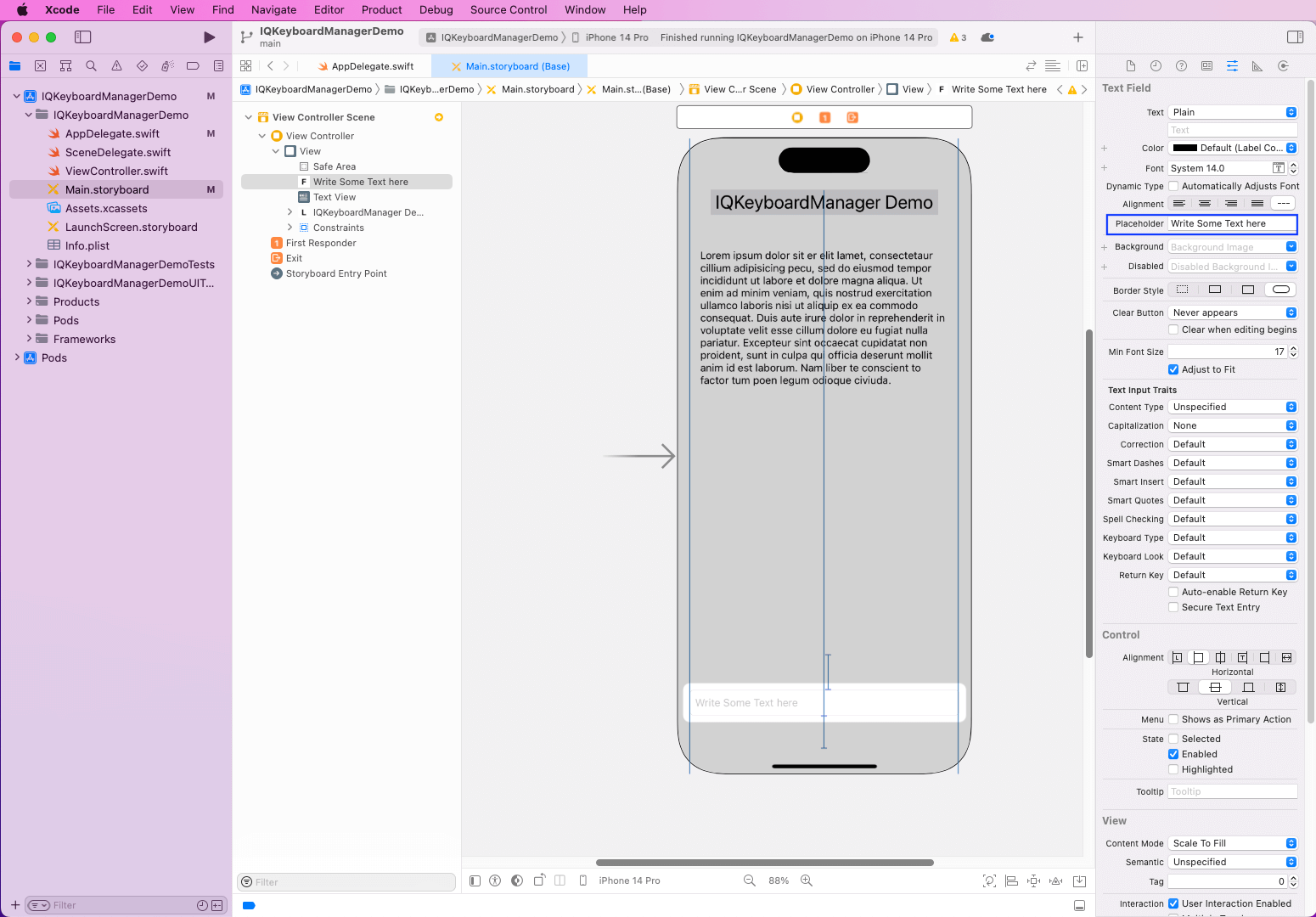The image size is (1316, 917).
Task: Toggle the right inspector panel visibility
Action: pyautogui.click(x=1295, y=37)
